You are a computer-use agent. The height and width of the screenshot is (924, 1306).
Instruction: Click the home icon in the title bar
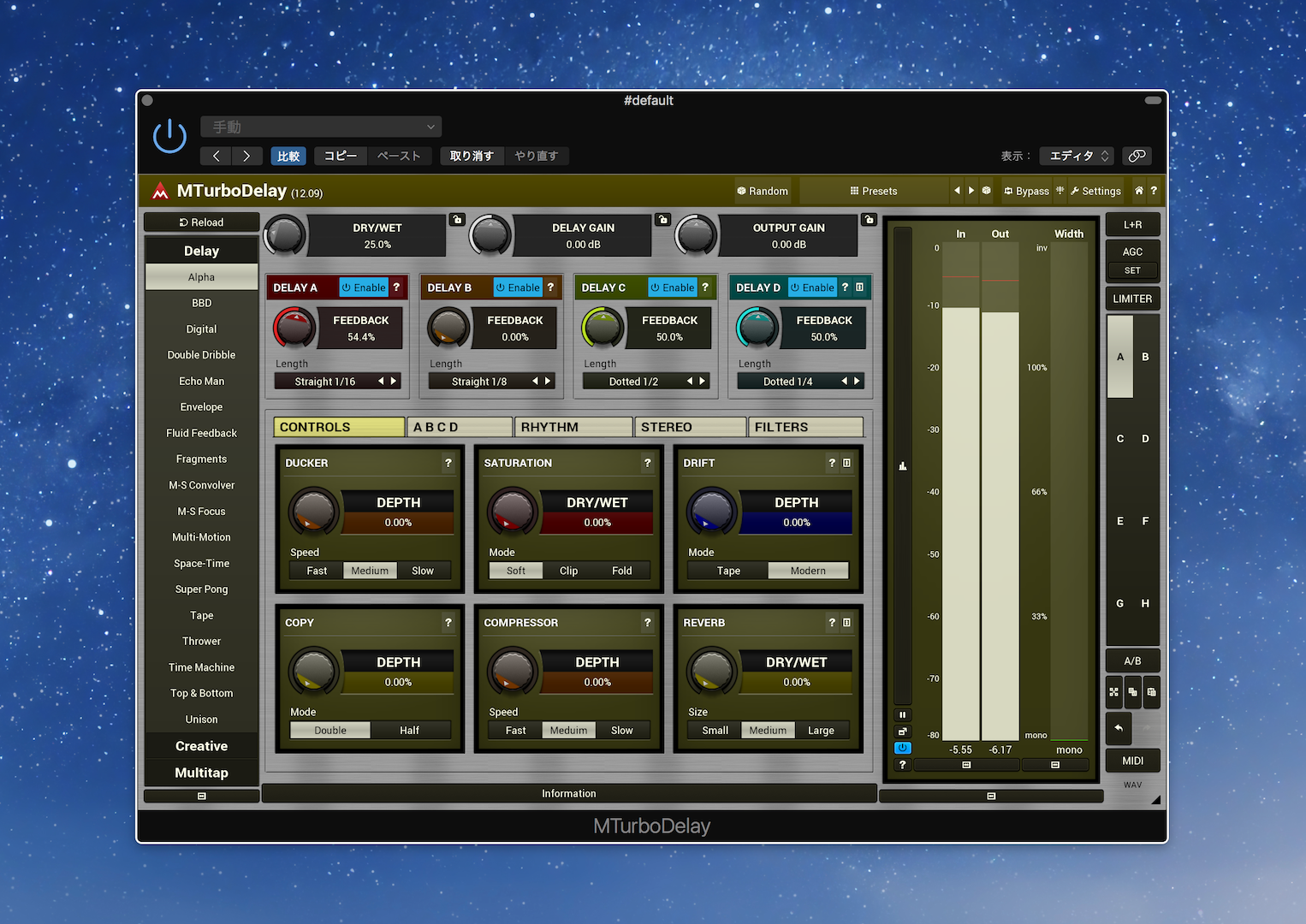pyautogui.click(x=1138, y=191)
